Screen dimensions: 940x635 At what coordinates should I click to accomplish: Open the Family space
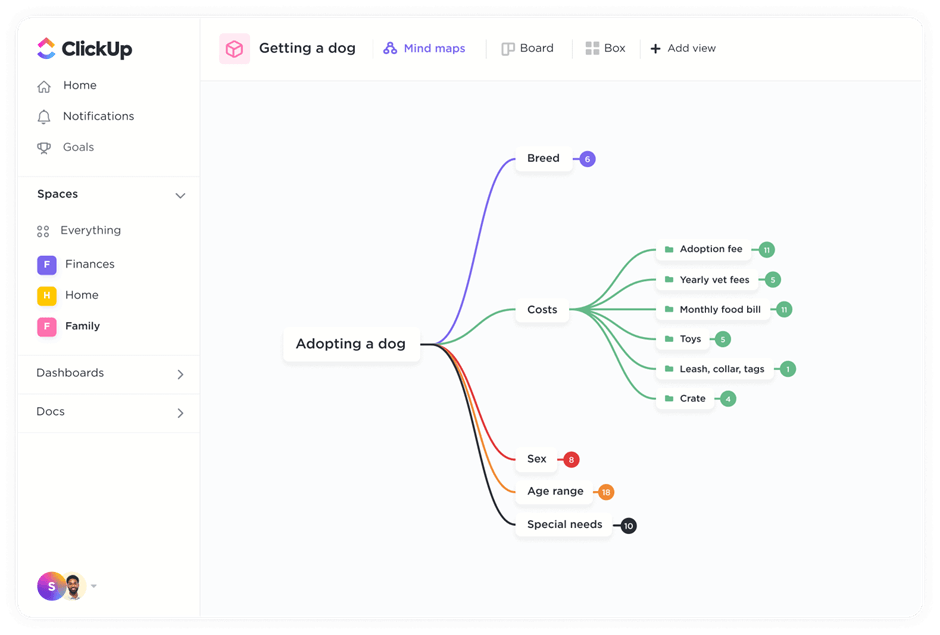coord(82,326)
